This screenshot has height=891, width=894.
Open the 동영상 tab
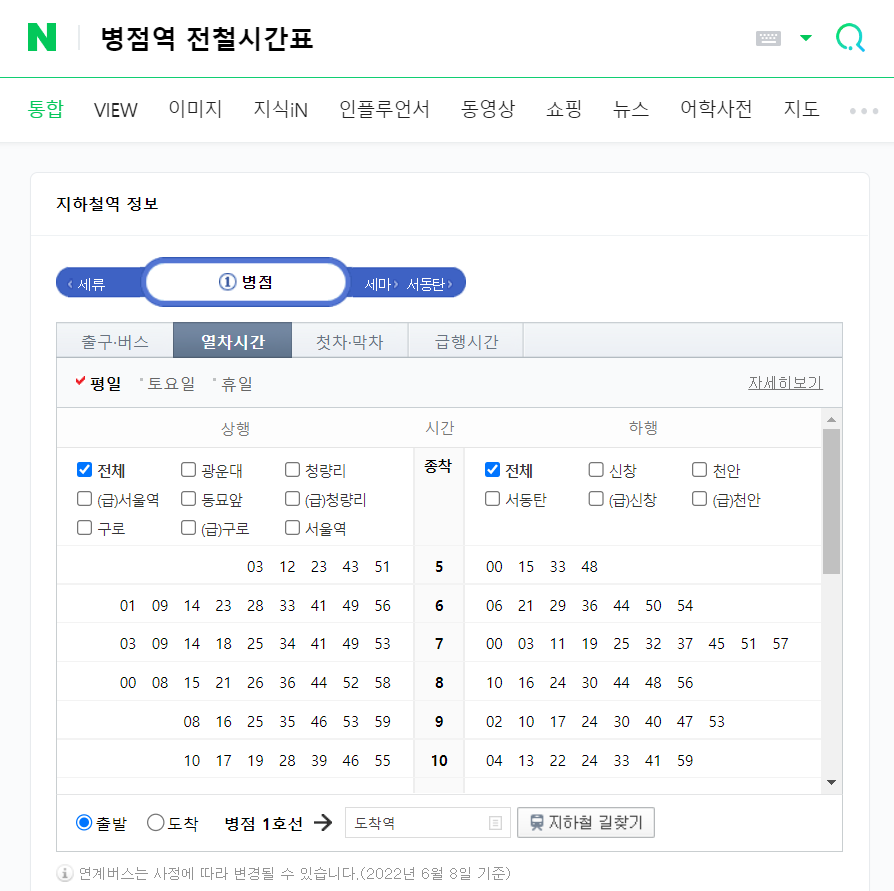(x=488, y=109)
